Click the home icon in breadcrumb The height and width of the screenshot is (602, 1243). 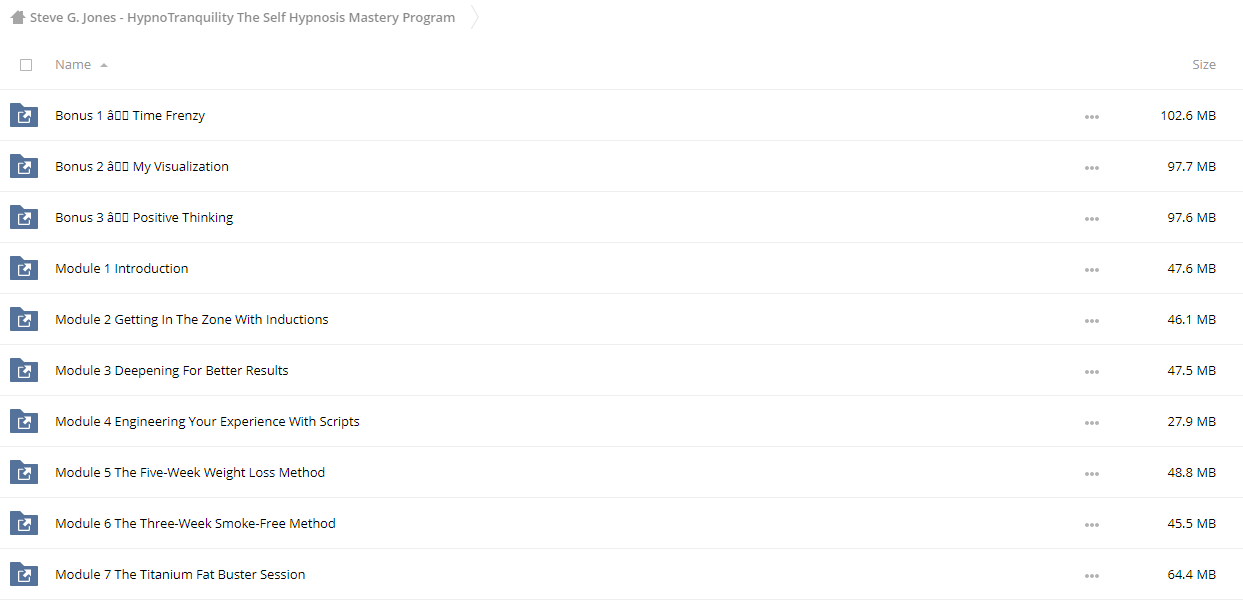[x=17, y=17]
